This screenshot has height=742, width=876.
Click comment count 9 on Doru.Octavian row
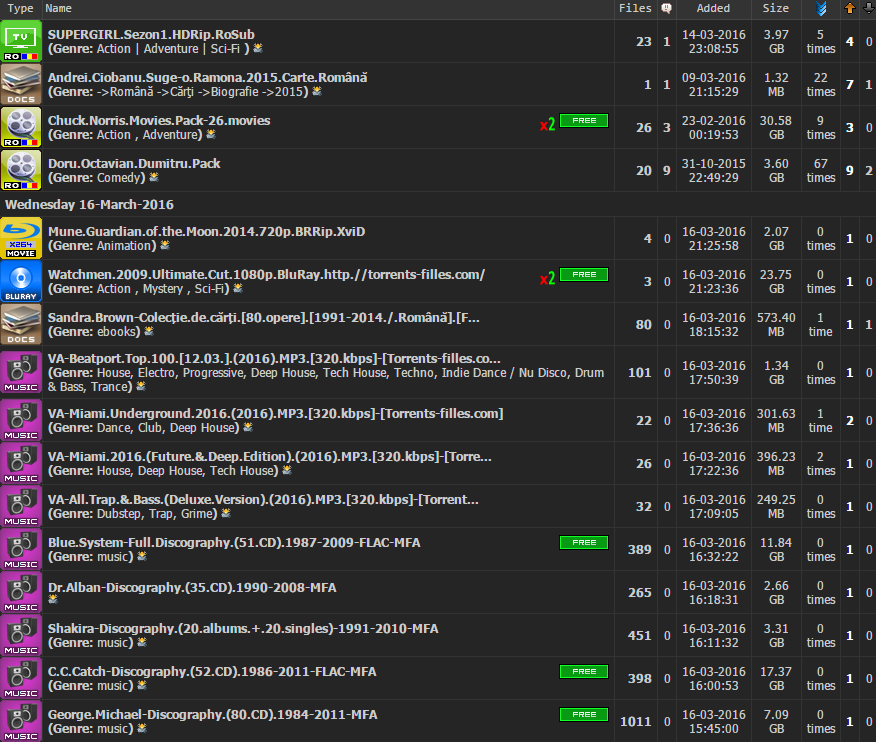coord(666,170)
